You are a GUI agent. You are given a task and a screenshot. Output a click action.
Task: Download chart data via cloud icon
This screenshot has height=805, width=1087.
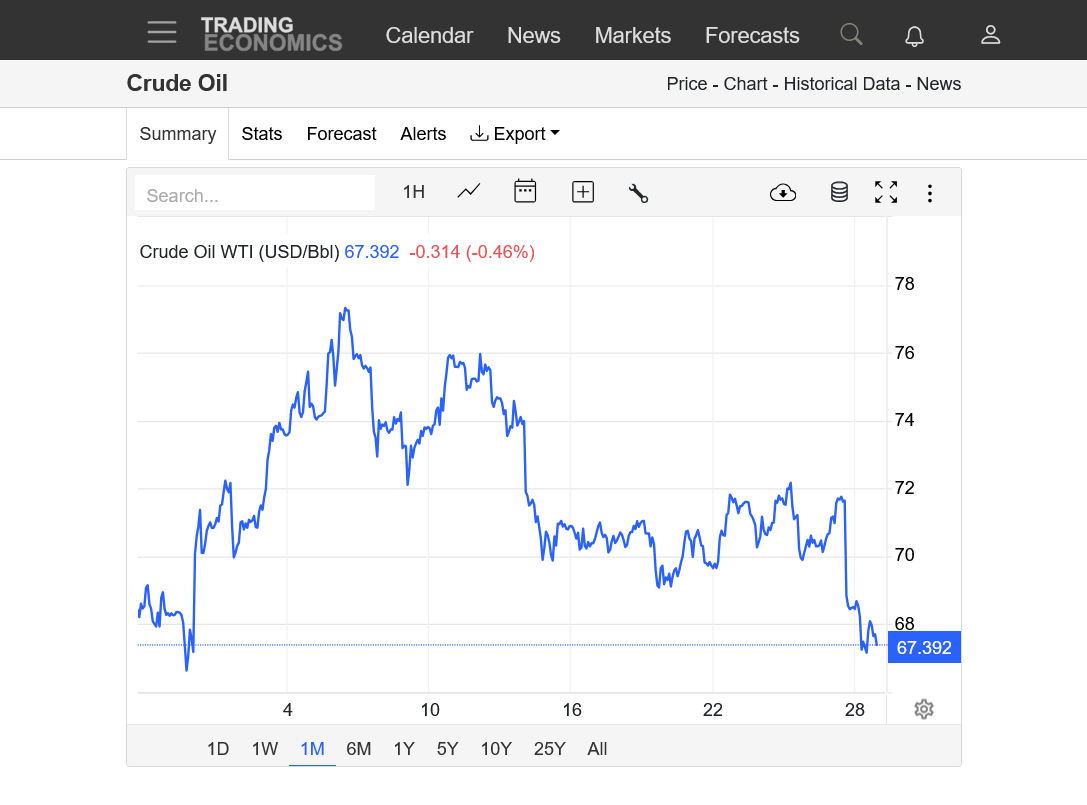pyautogui.click(x=783, y=193)
